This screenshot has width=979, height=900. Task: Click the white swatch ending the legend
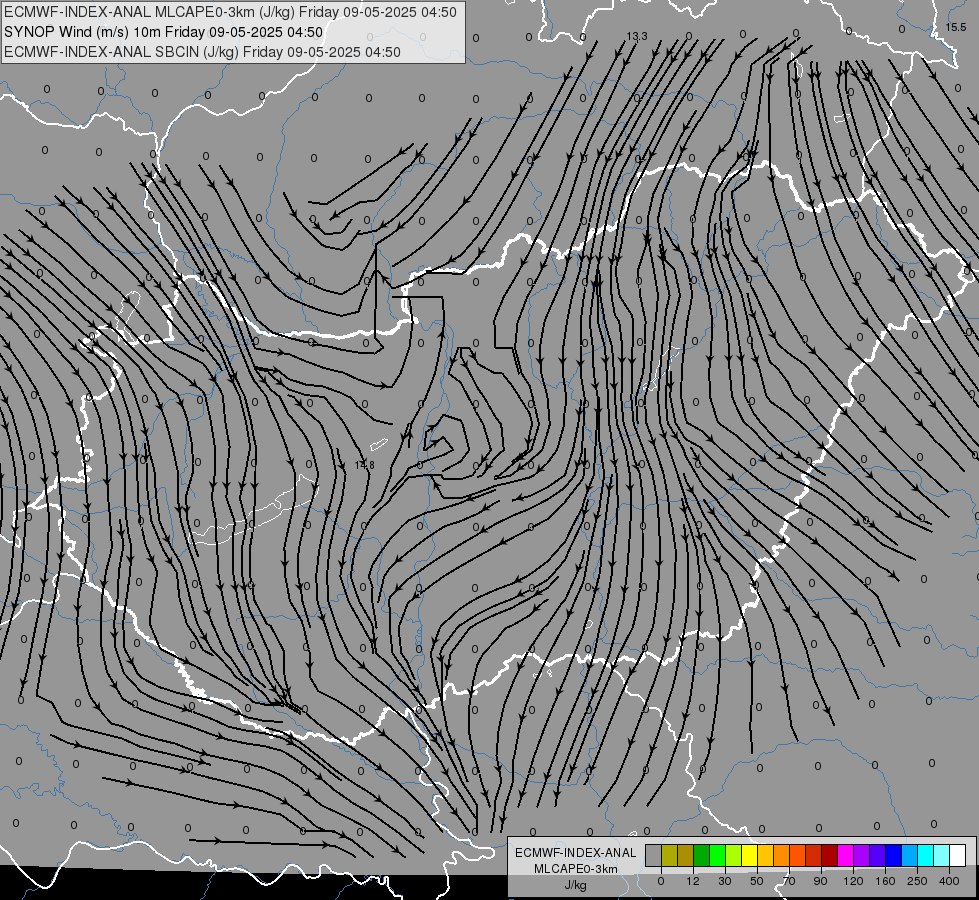[957, 855]
